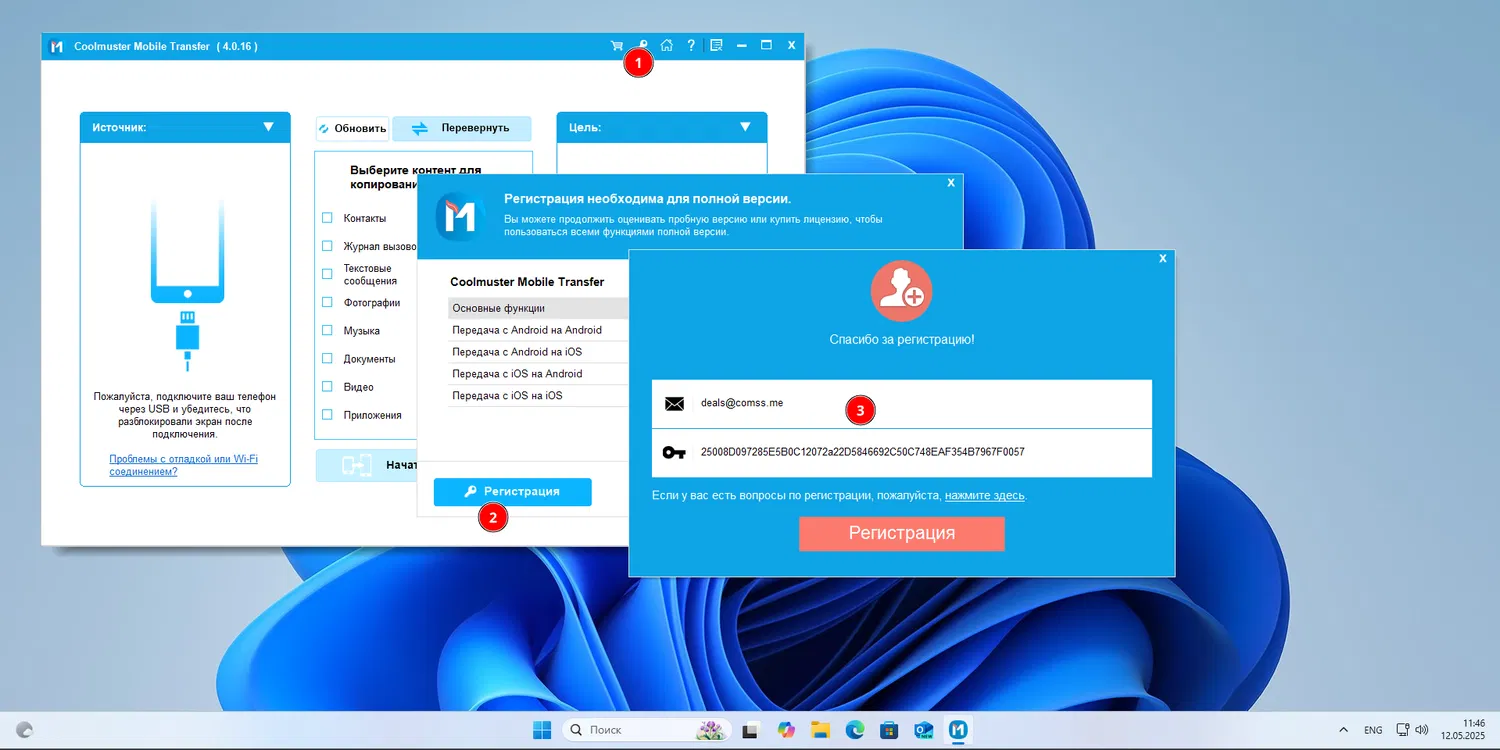The width and height of the screenshot is (1500, 750).
Task: Click the Перевернуть swap button
Action: [462, 128]
